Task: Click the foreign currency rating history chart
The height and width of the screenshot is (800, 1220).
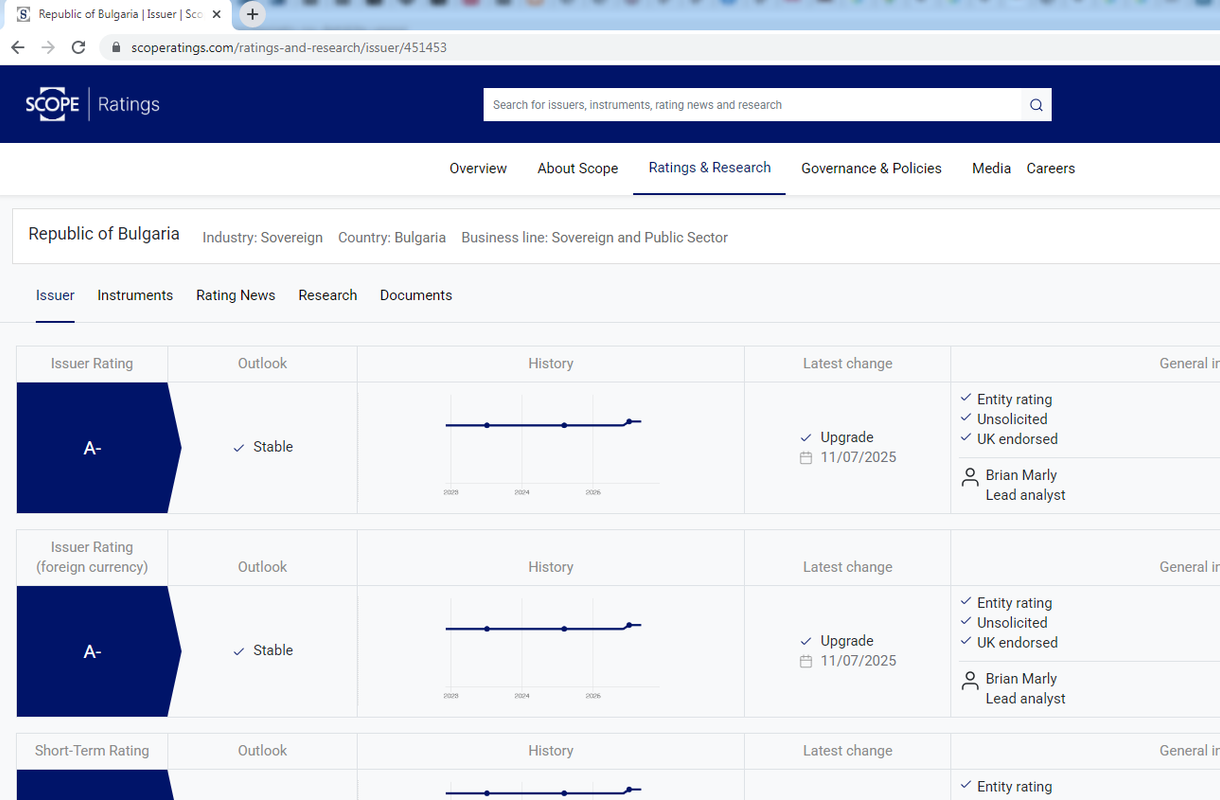Action: point(551,650)
